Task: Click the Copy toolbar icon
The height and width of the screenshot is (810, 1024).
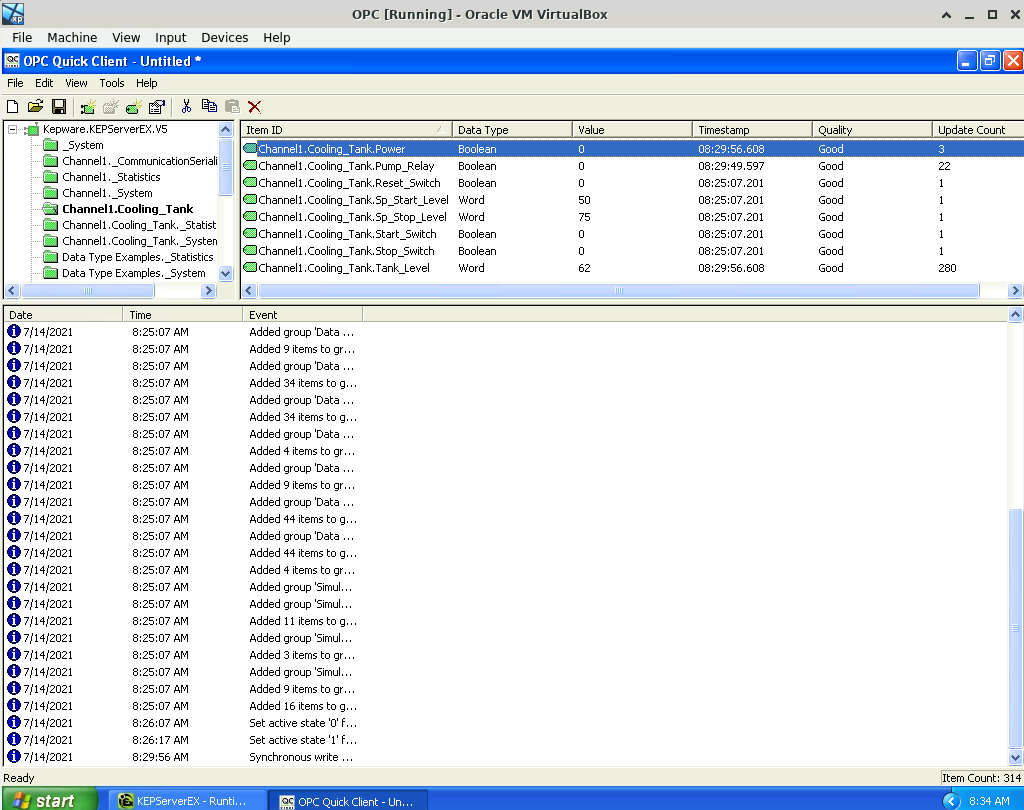Action: pyautogui.click(x=209, y=106)
